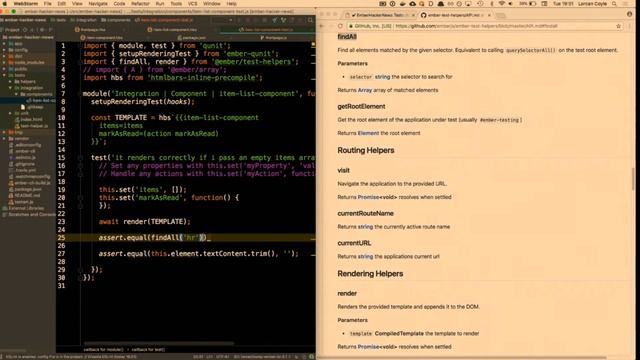Image resolution: width=640 pixels, height=360 pixels.
Task: Click the VCS update project icon
Action: click(274, 20)
